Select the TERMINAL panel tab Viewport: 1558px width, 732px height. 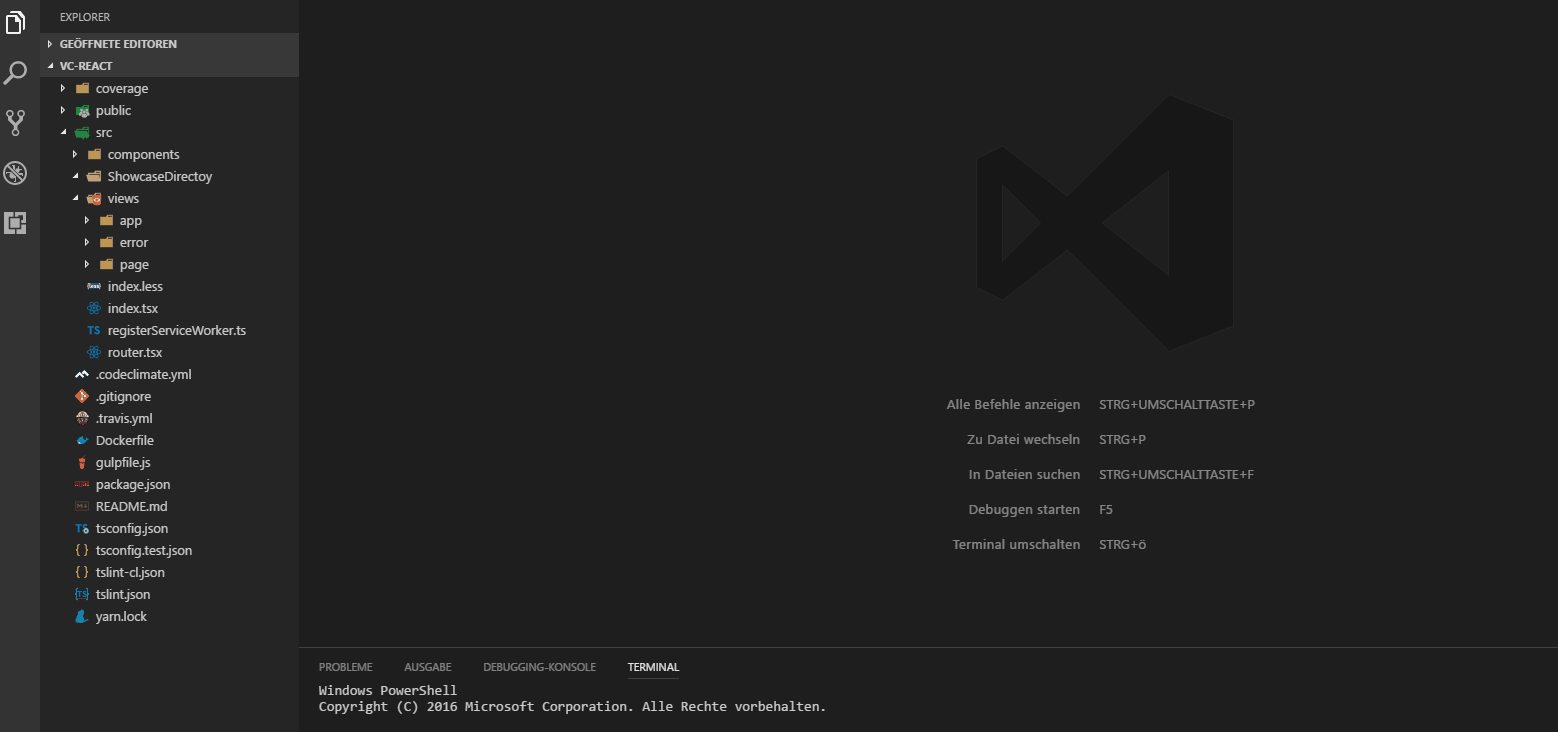pos(653,667)
